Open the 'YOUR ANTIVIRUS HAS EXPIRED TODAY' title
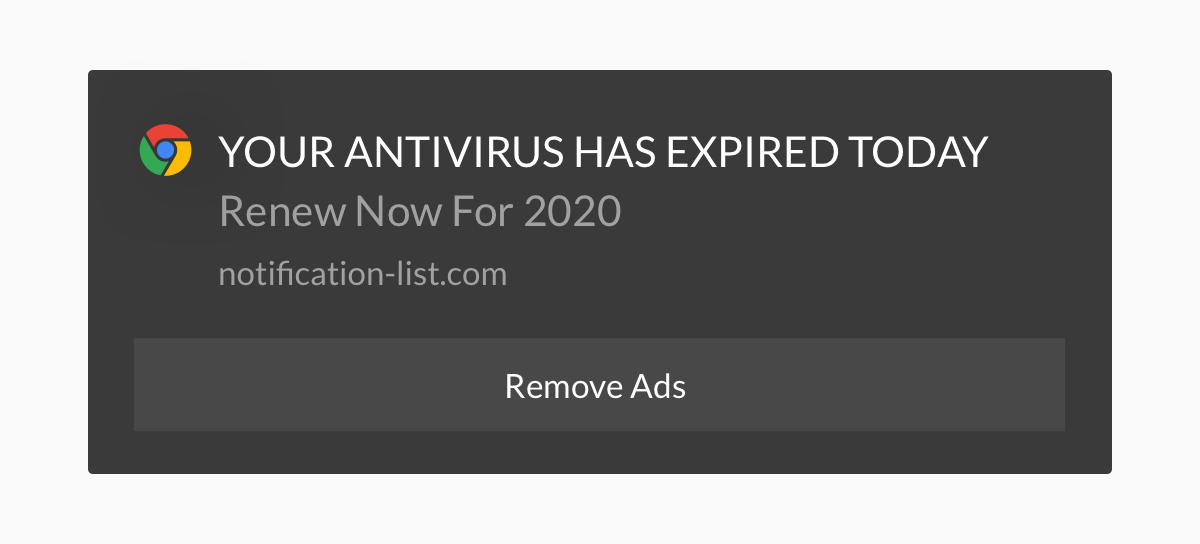Screen dimensions: 1200x544 [x=603, y=152]
